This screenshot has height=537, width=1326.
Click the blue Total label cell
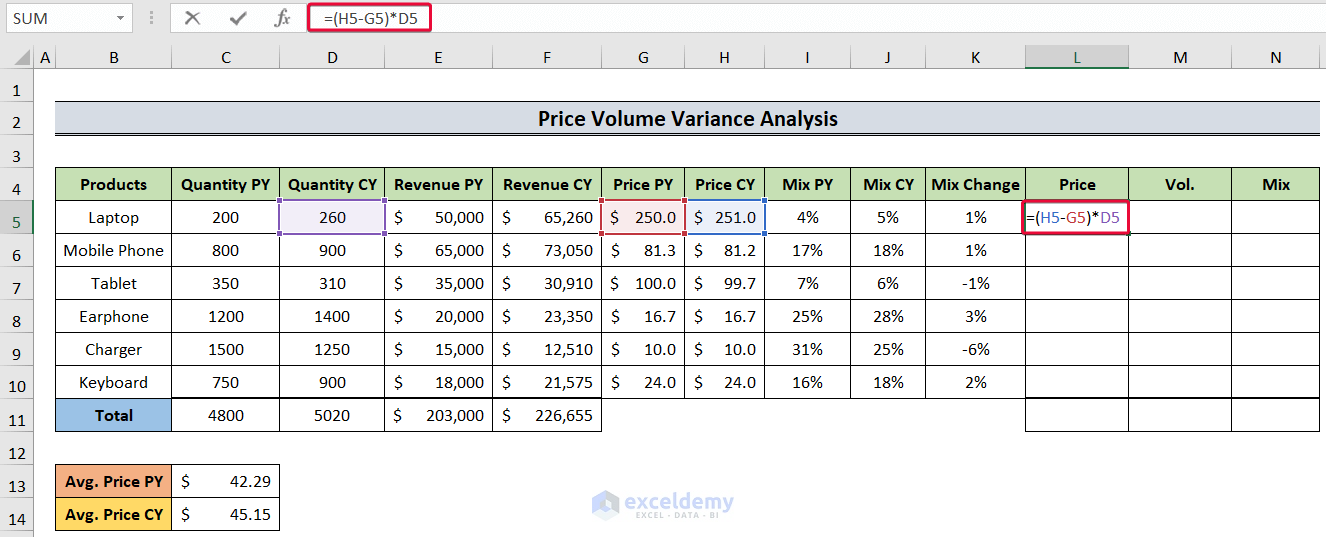[x=114, y=415]
